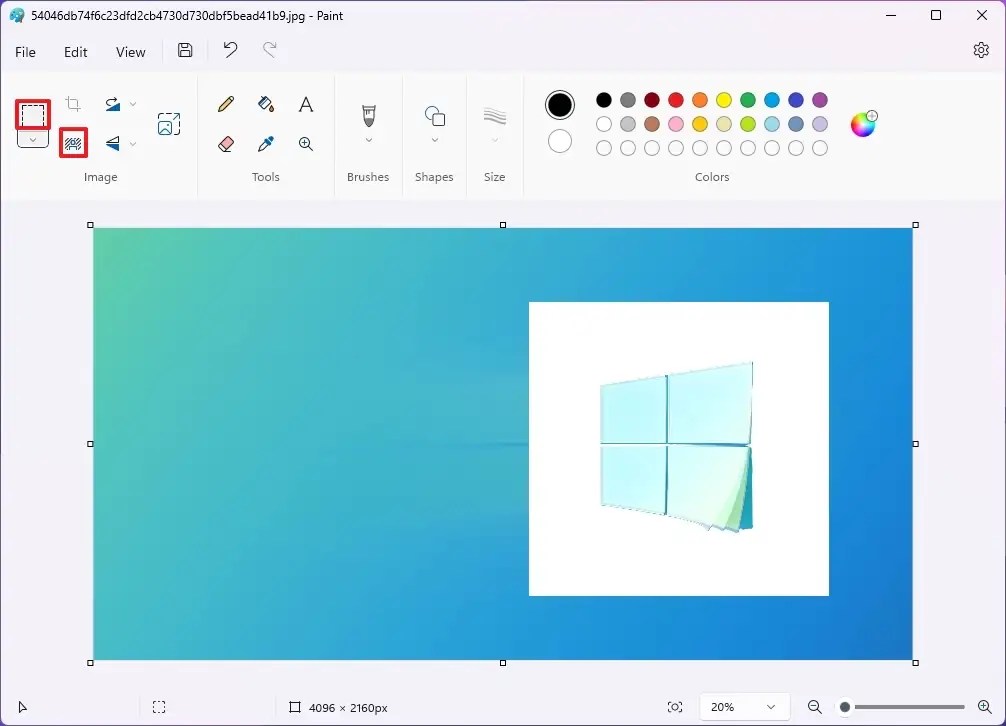The height and width of the screenshot is (726, 1006).
Task: Open the File menu
Action: pos(25,51)
